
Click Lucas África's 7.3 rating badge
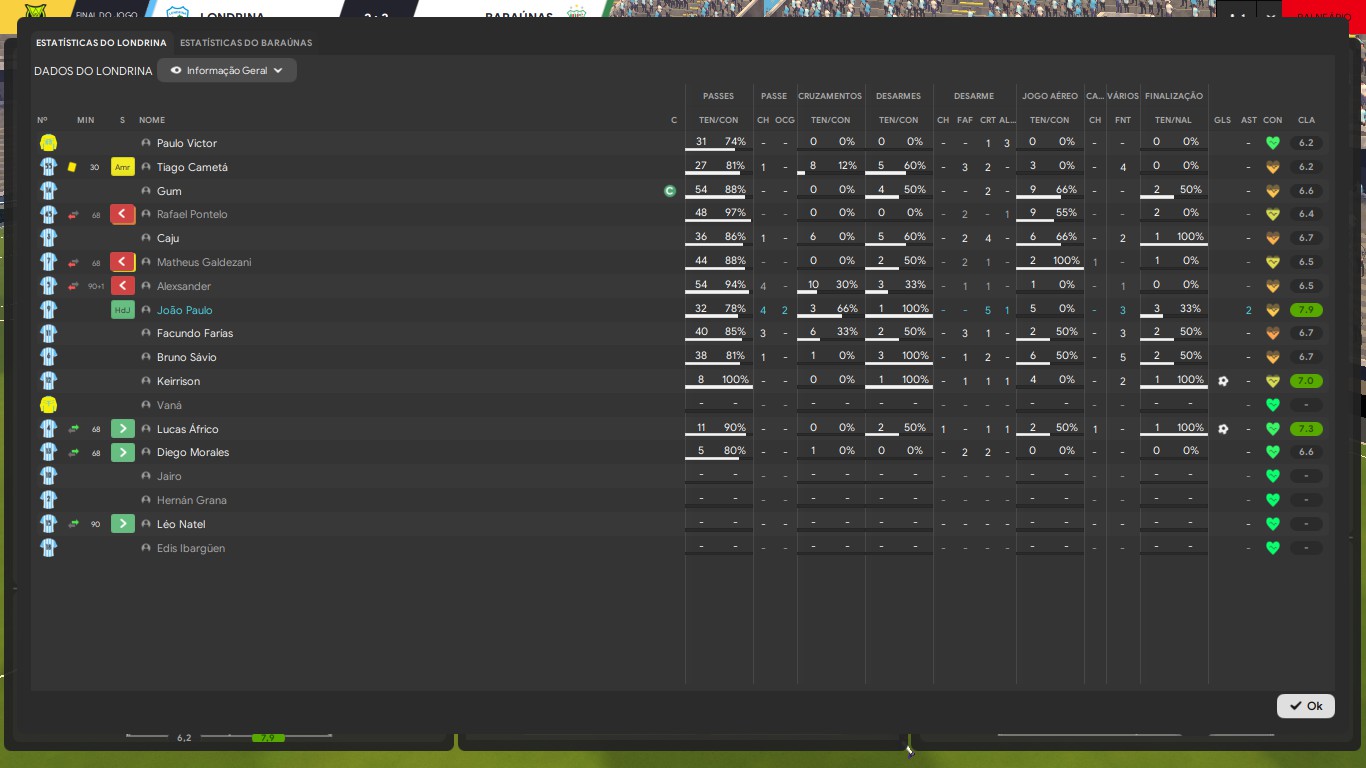(x=1306, y=429)
